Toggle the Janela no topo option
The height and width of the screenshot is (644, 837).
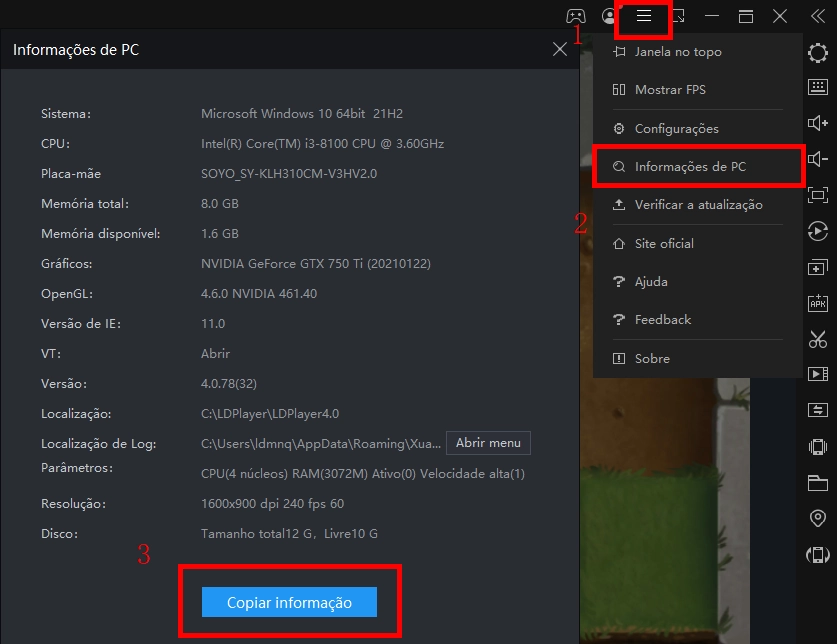click(x=678, y=52)
